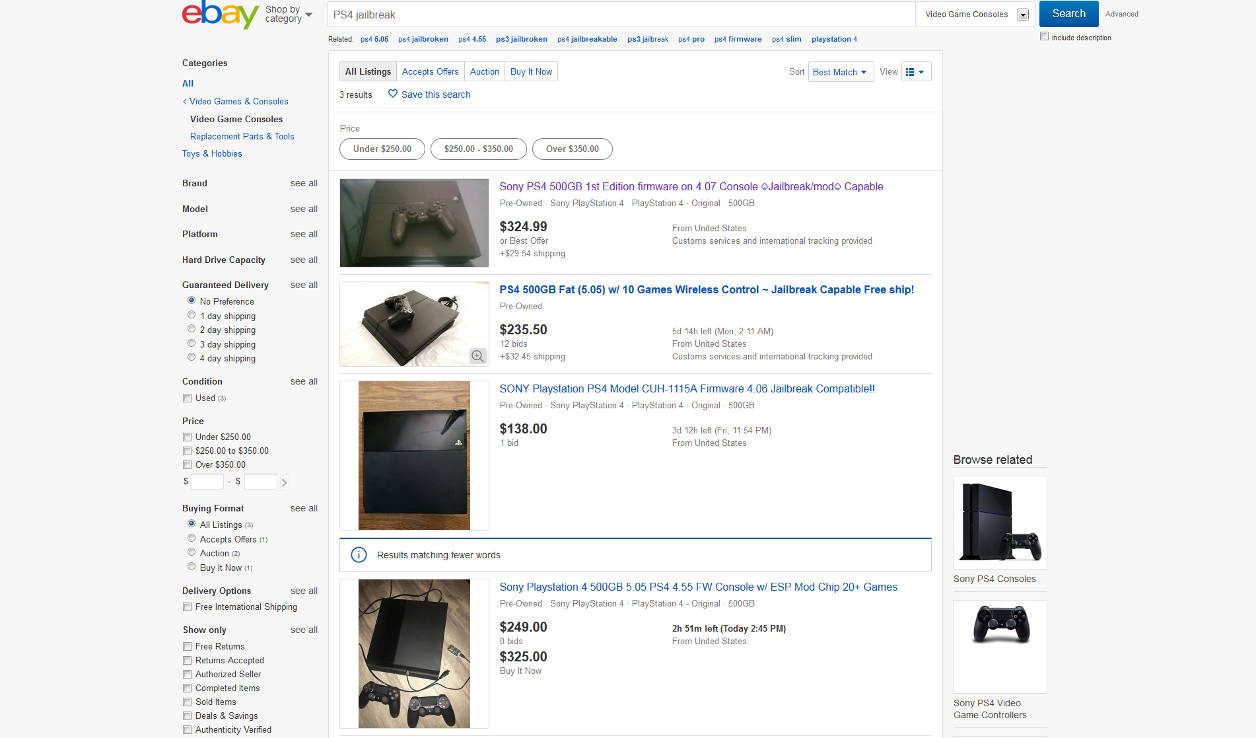This screenshot has height=738, width=1256.
Task: Expand Condition filter see all
Action: 304,381
